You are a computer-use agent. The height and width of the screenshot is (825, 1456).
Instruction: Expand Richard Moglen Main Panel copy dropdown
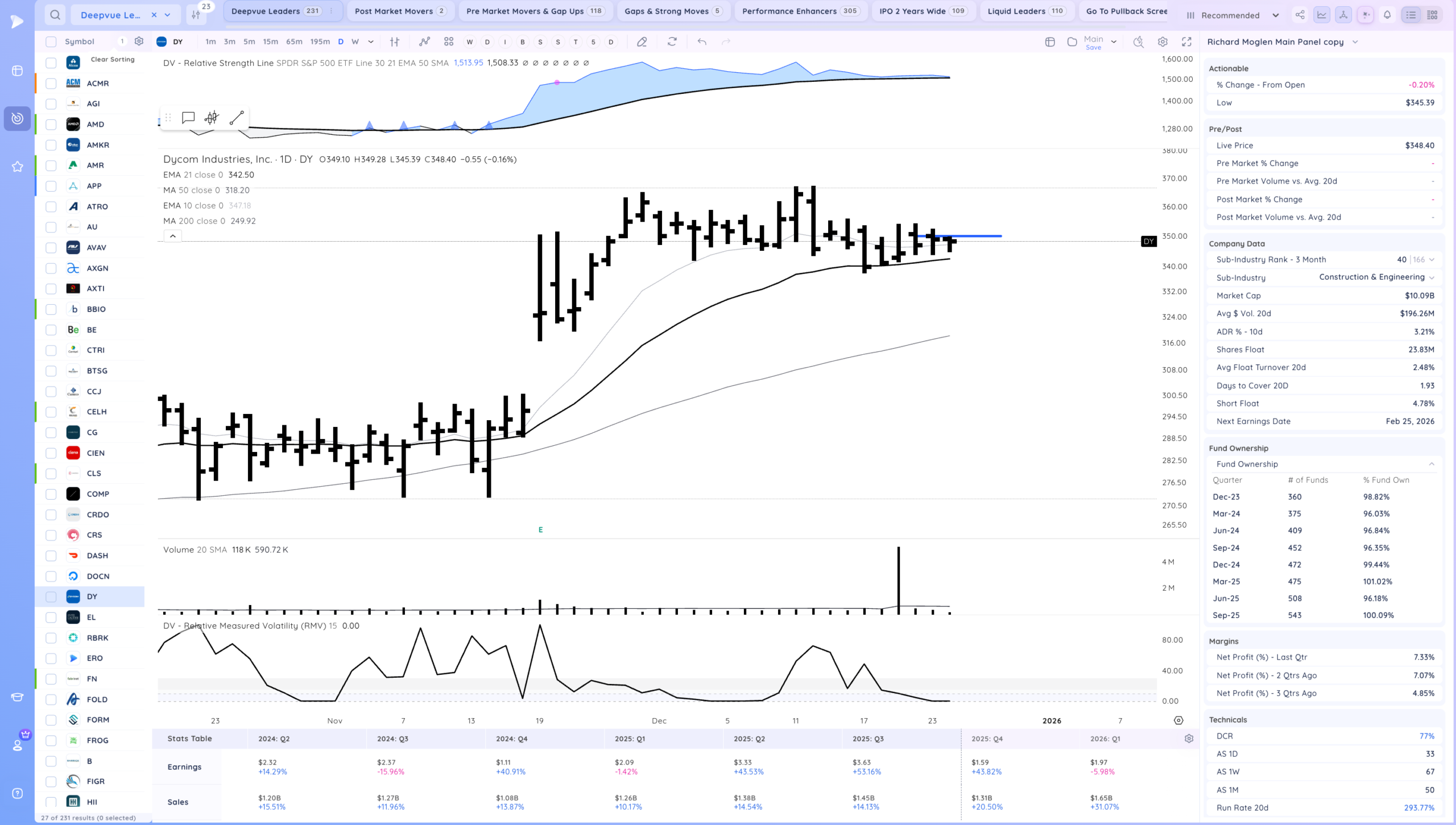tap(1355, 42)
